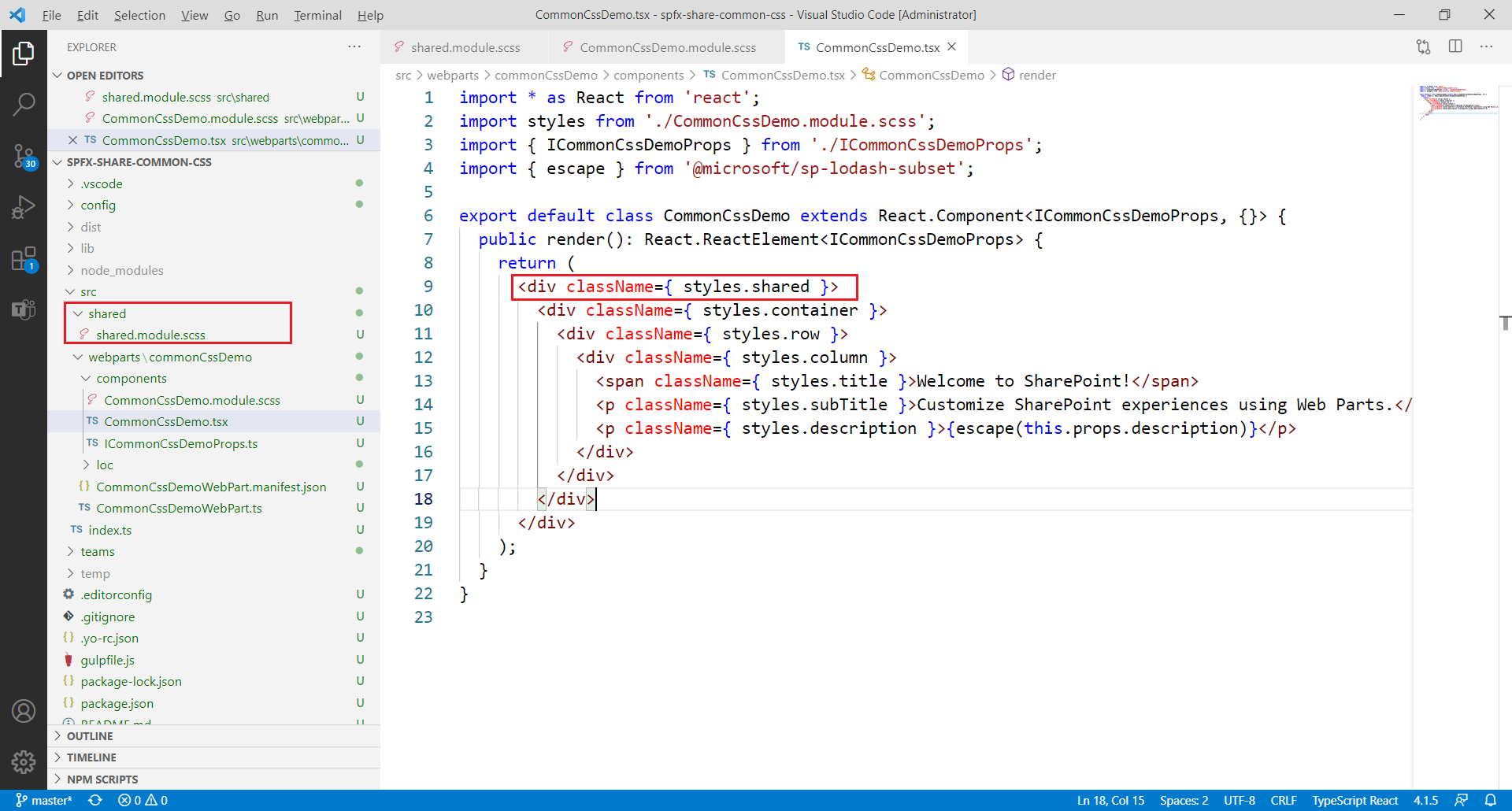1512x811 pixels.
Task: Click the master branch indicator
Action: tap(45, 800)
